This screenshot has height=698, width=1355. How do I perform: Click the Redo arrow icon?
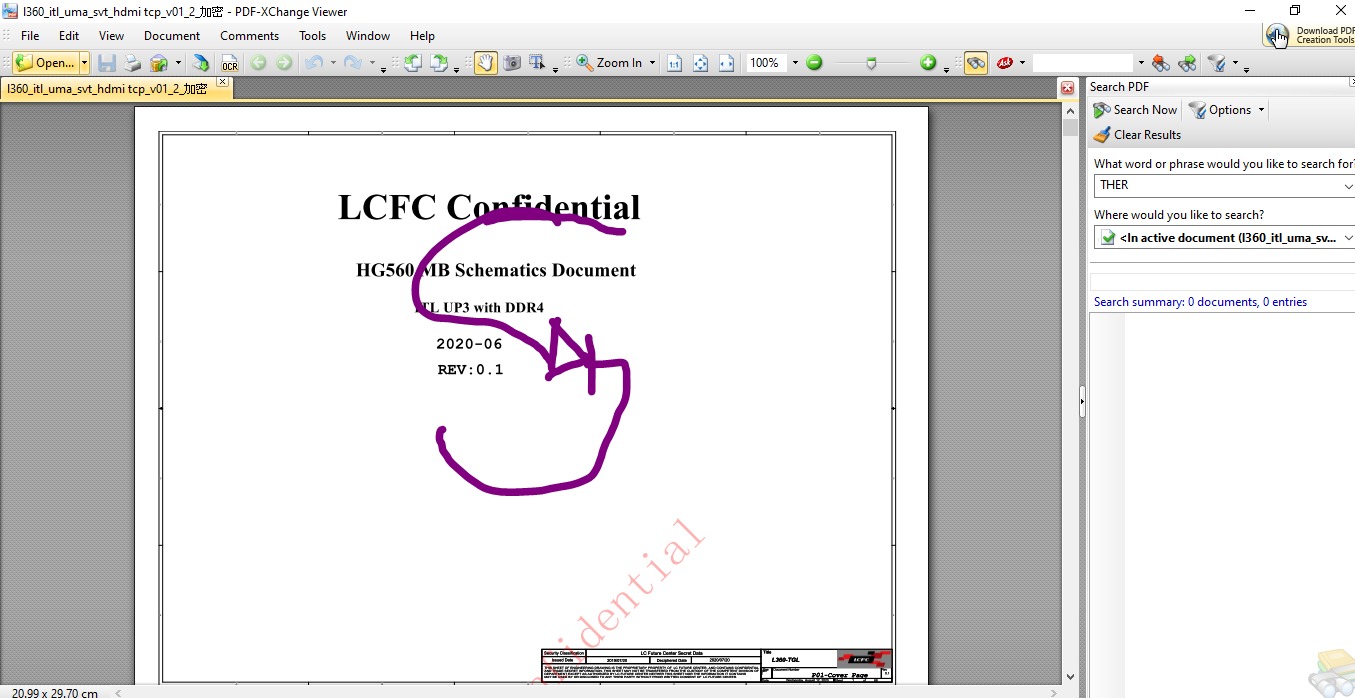point(352,63)
